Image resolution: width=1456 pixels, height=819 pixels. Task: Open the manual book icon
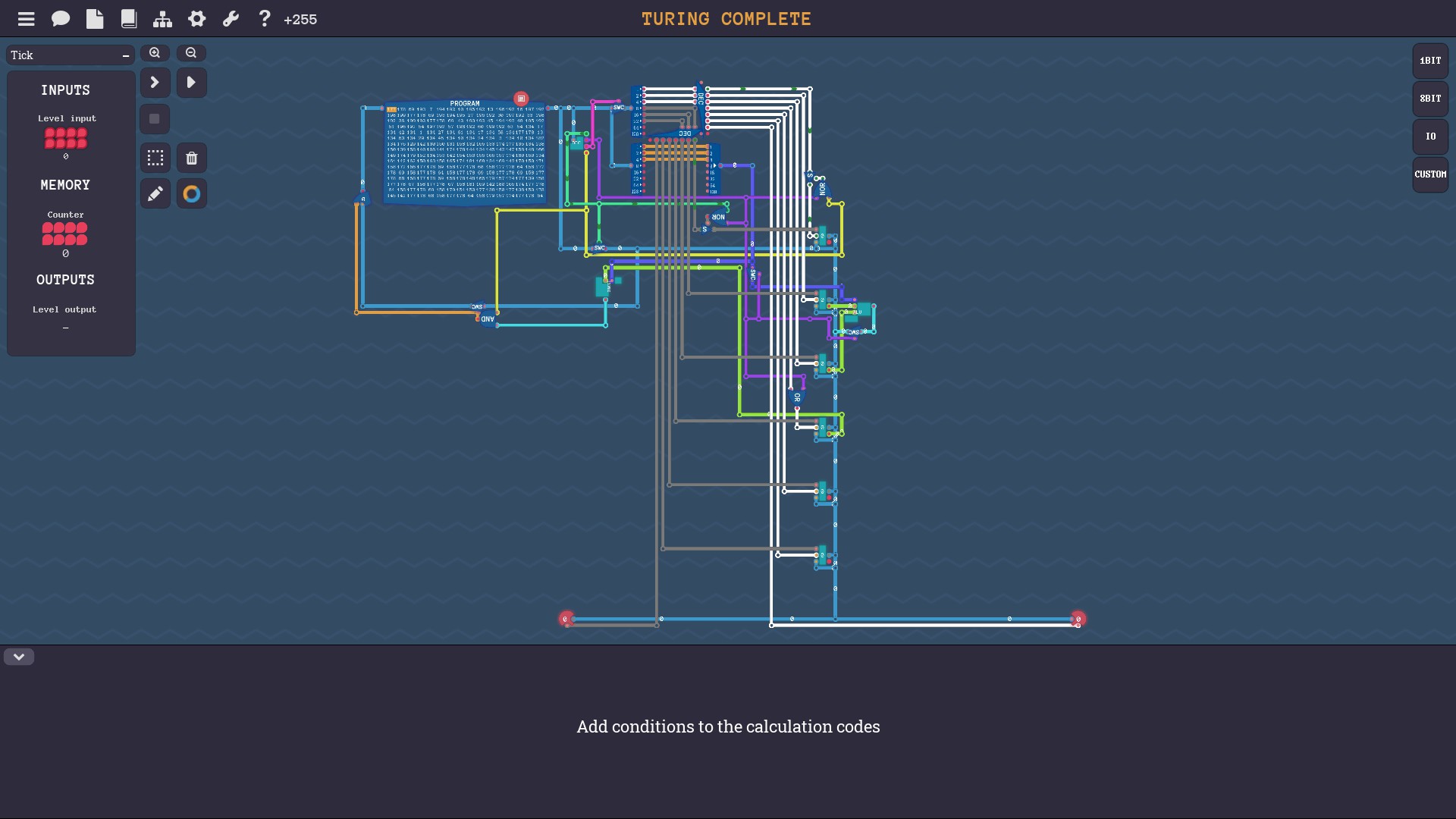point(129,19)
